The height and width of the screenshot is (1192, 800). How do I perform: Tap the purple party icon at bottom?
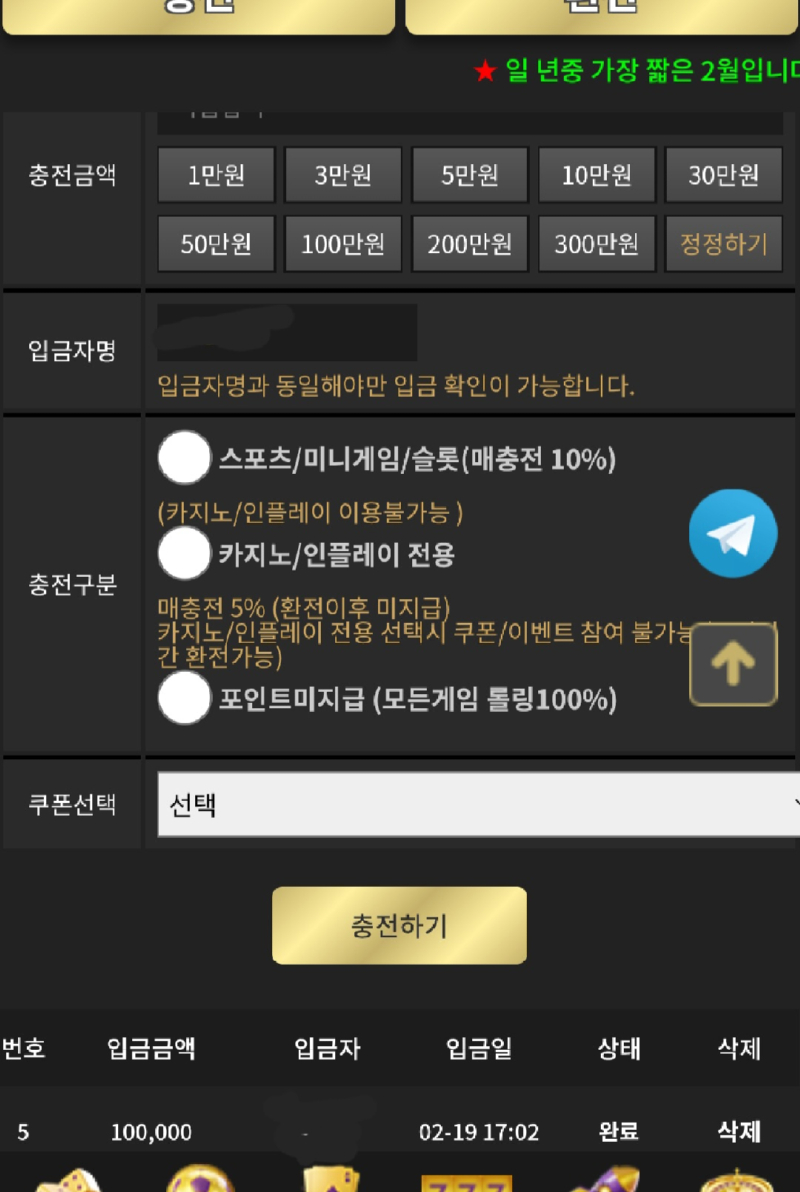pos(605,1179)
